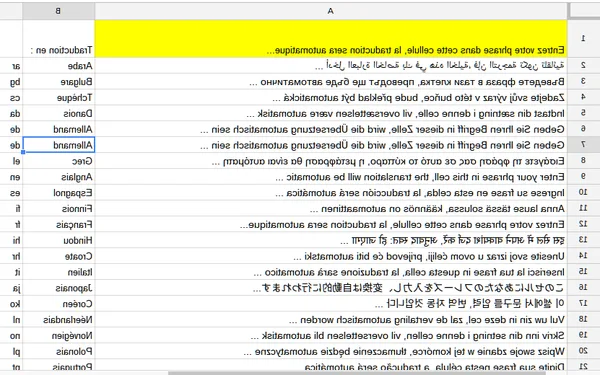
Task: Click the 'es' language code cell
Action: coord(11,192)
